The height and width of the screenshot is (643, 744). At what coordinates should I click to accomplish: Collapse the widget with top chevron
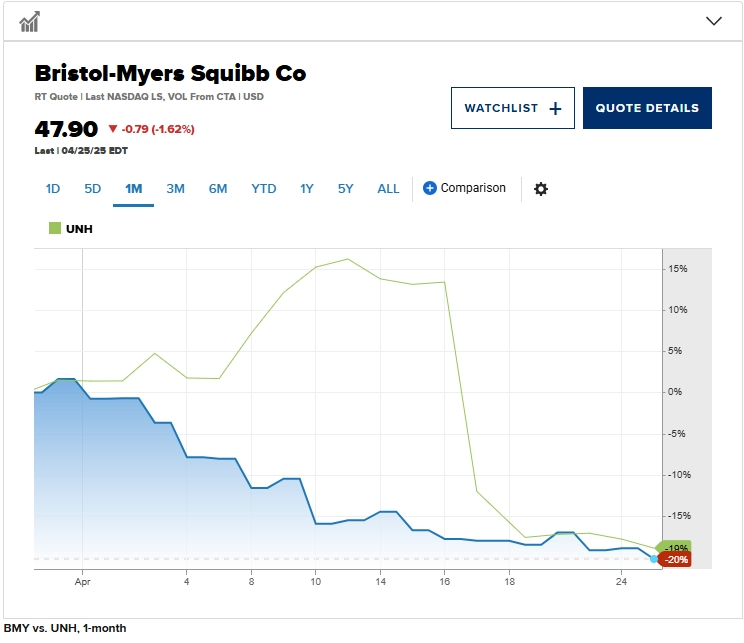pos(714,21)
